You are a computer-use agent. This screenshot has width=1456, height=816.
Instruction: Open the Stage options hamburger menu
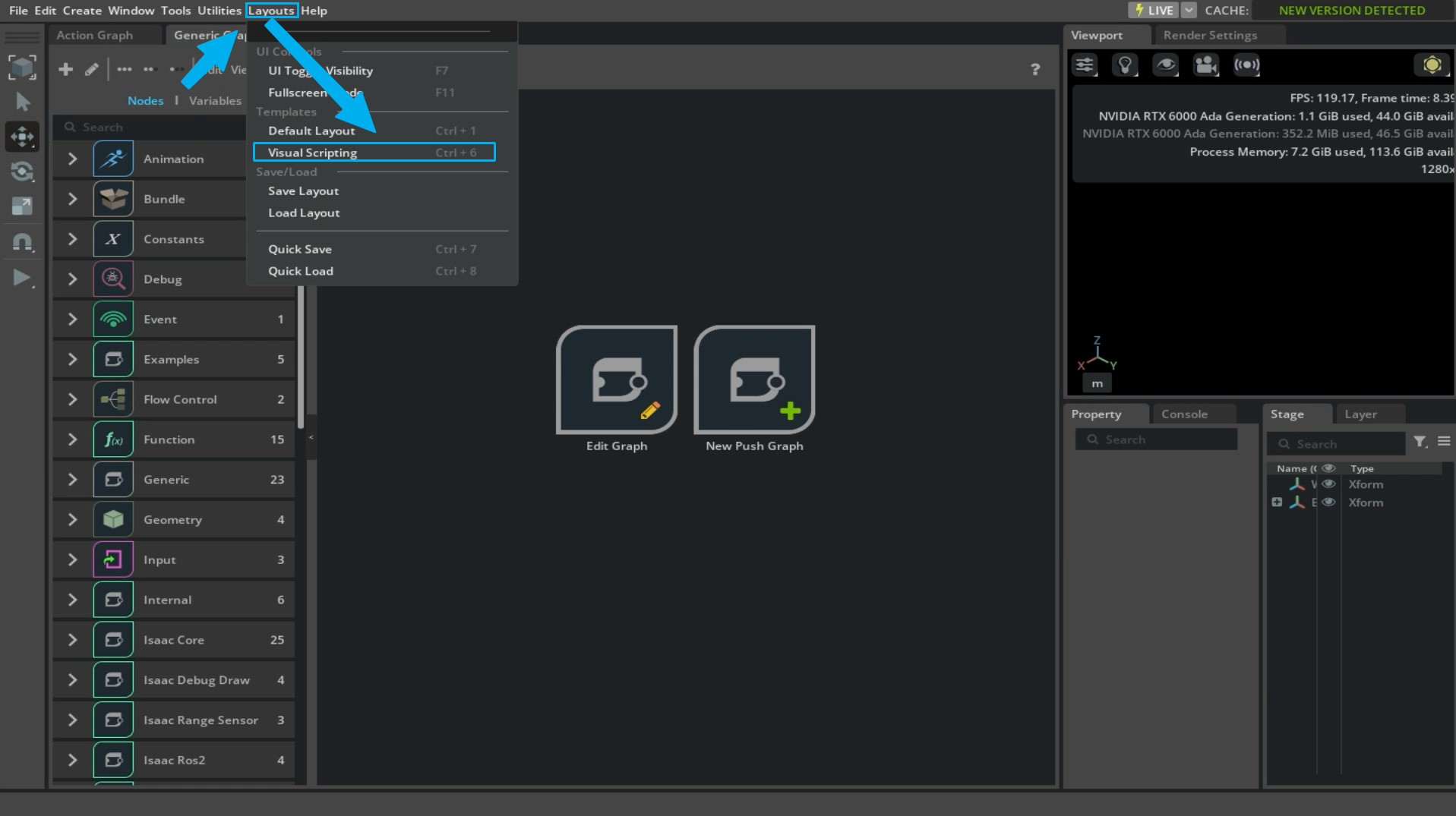tap(1444, 441)
